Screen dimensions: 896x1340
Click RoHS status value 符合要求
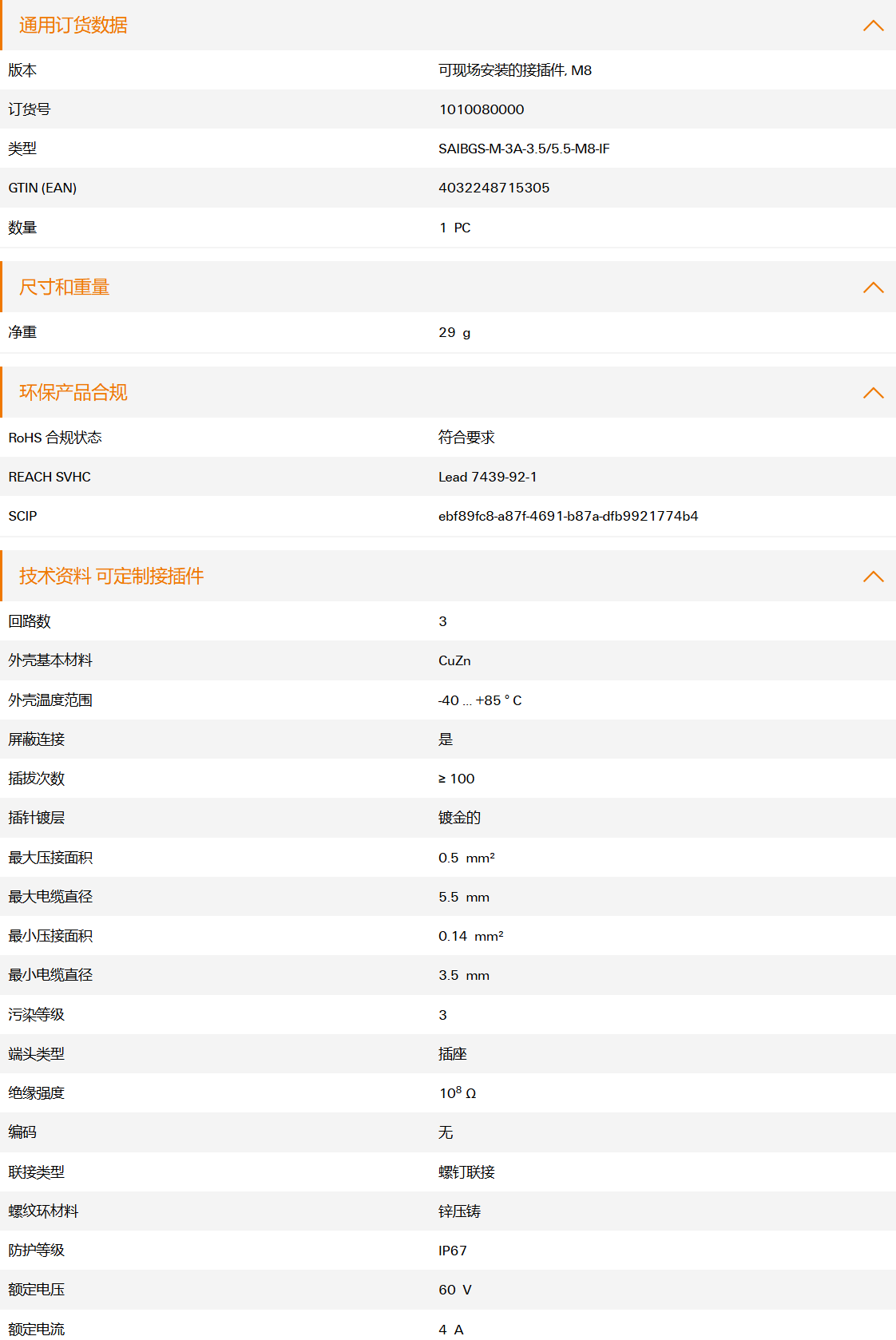point(466,438)
